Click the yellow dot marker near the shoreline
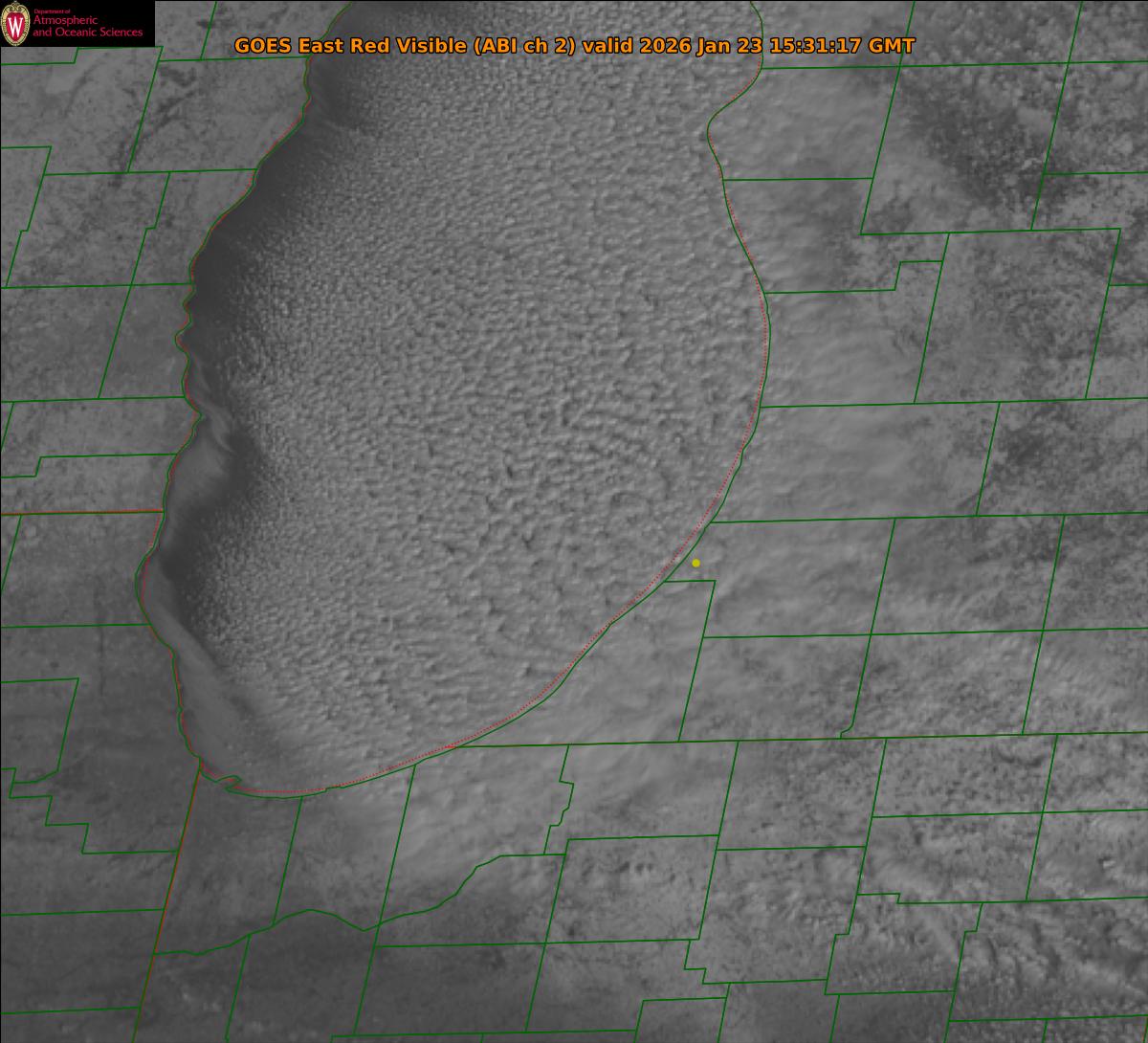1148x1043 pixels. tap(695, 564)
